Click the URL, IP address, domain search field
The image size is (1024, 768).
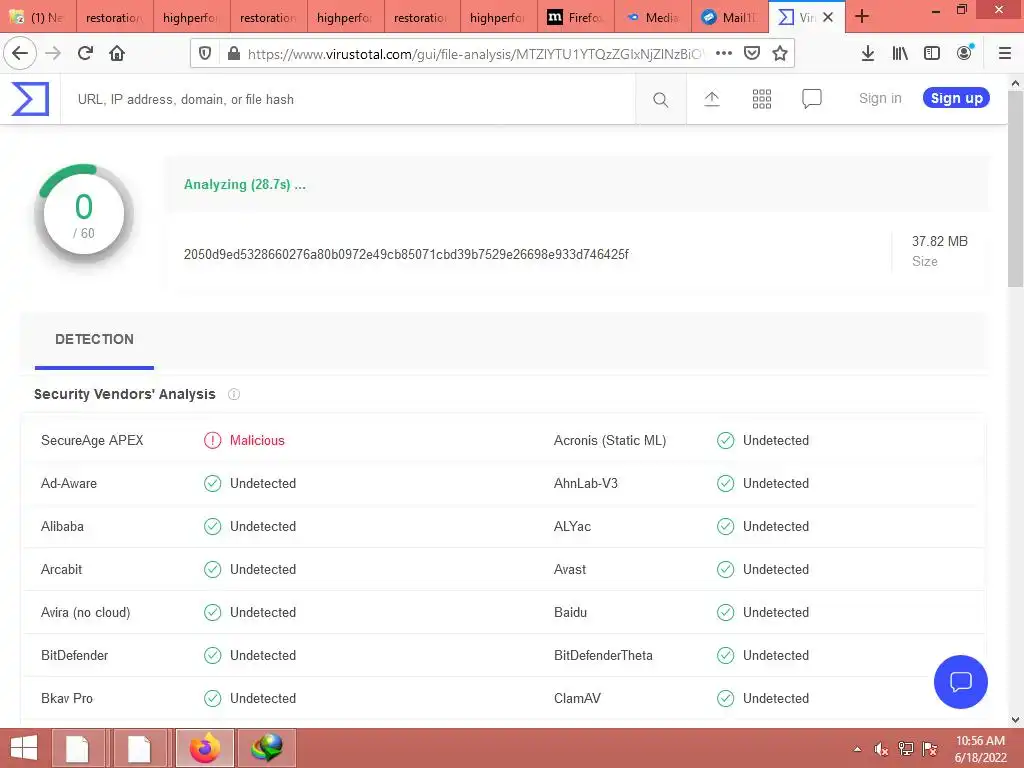[x=347, y=99]
